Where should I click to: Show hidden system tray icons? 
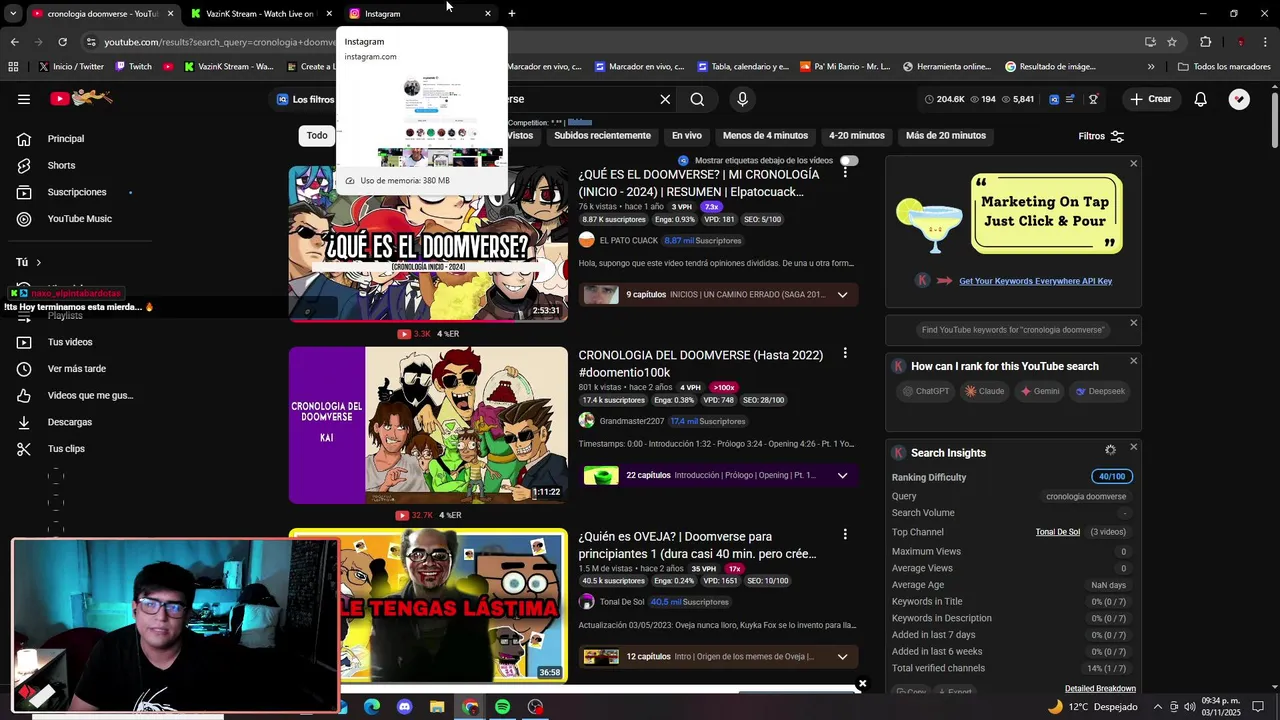[1158, 707]
